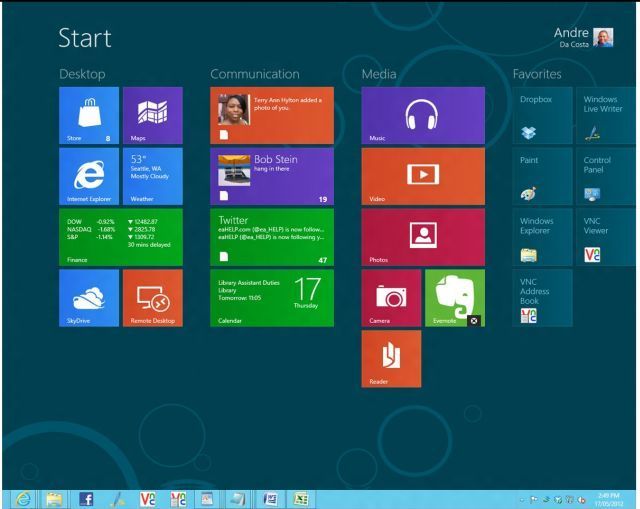
Task: Open the Internet Explorer tile
Action: [x=89, y=176]
